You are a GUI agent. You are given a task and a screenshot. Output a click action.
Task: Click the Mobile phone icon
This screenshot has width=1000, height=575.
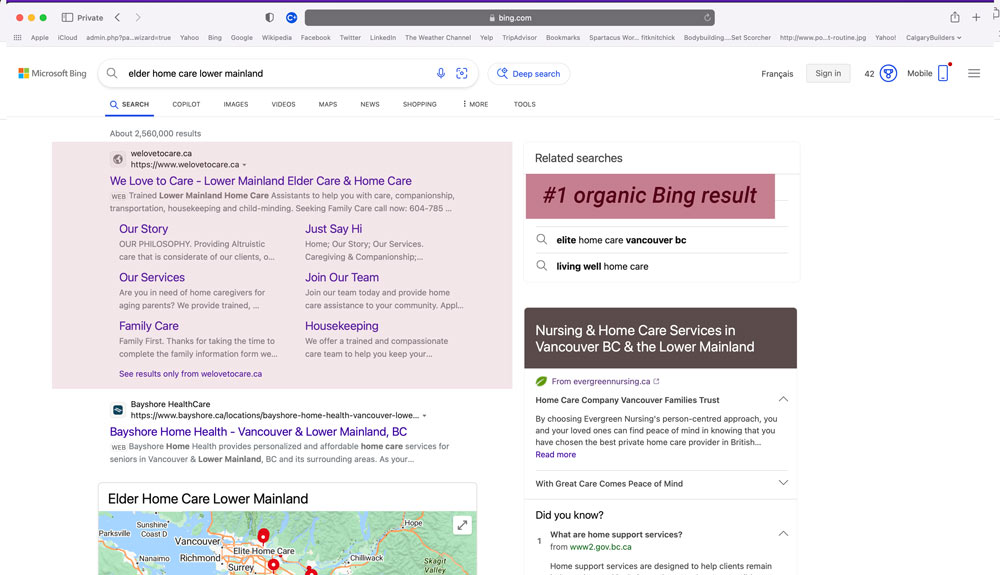coord(943,73)
